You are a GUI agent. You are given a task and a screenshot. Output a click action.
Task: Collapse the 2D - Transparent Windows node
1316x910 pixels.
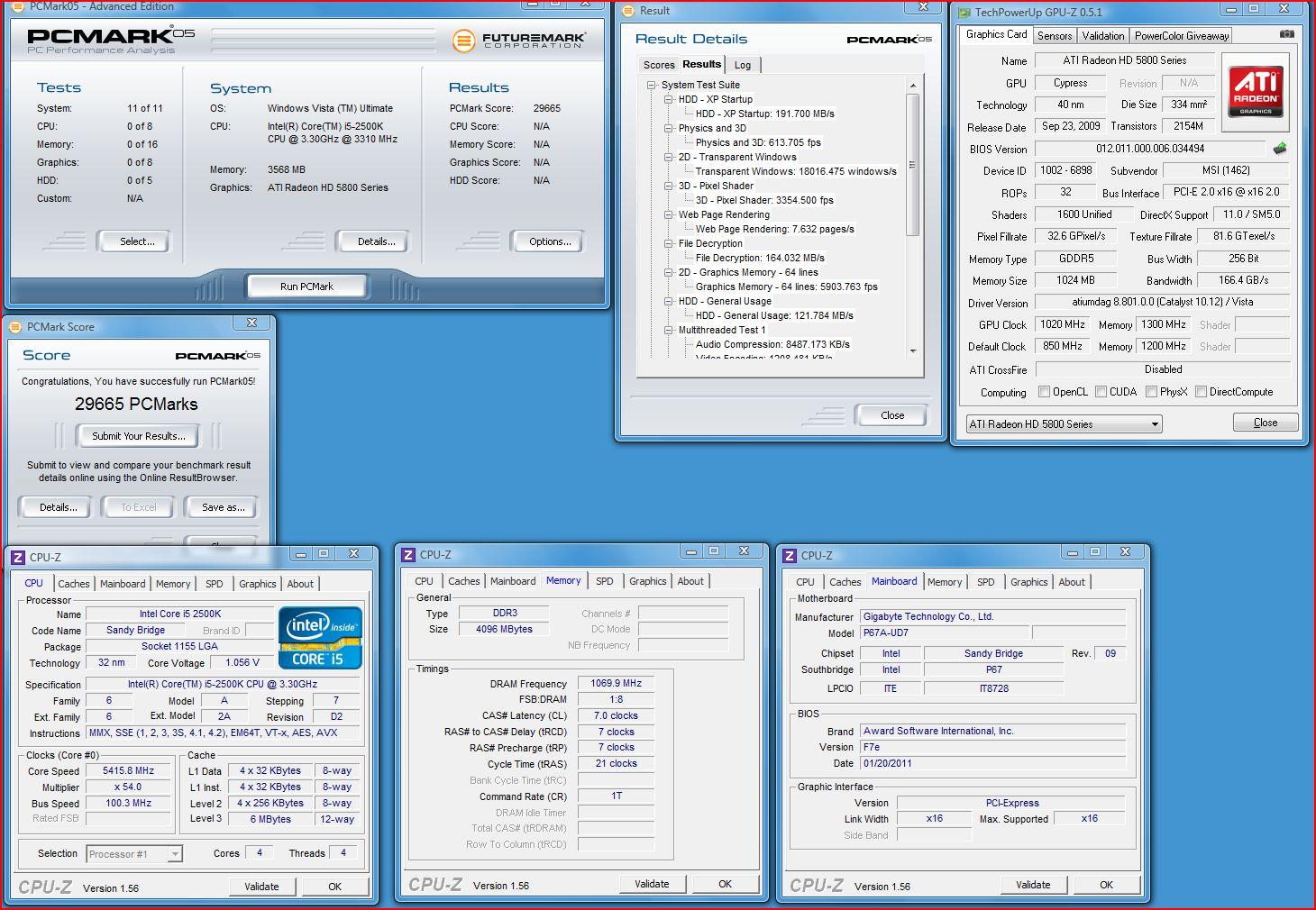tap(669, 157)
